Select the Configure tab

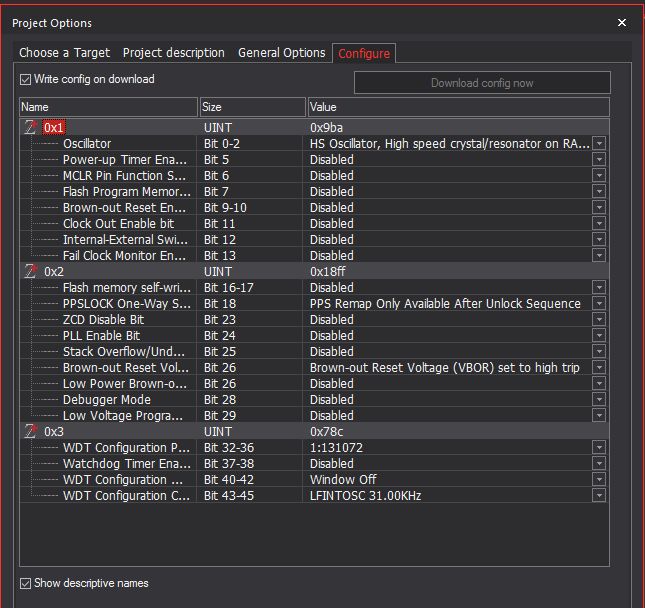[364, 53]
